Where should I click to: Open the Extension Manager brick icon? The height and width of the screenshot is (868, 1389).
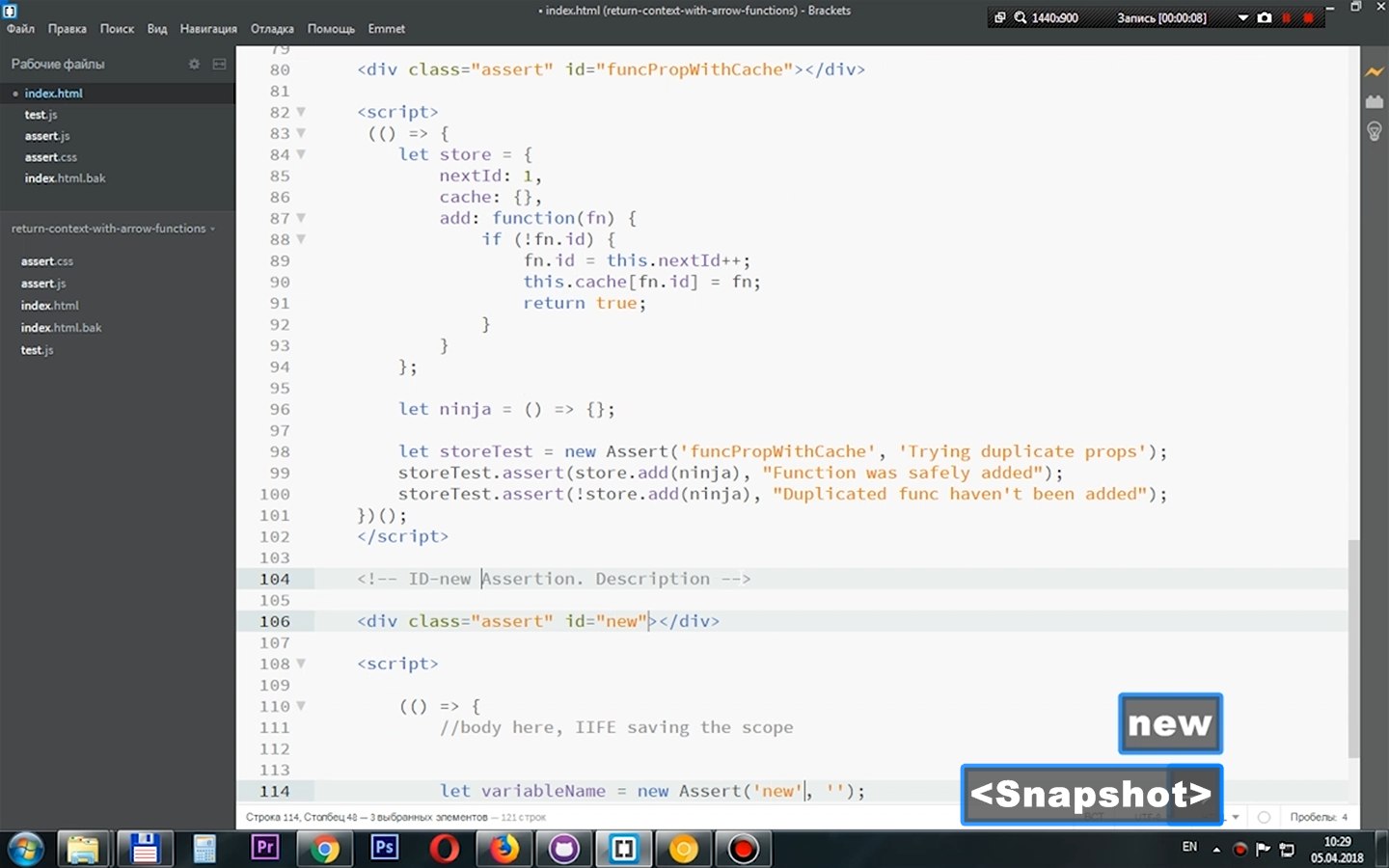[1374, 101]
